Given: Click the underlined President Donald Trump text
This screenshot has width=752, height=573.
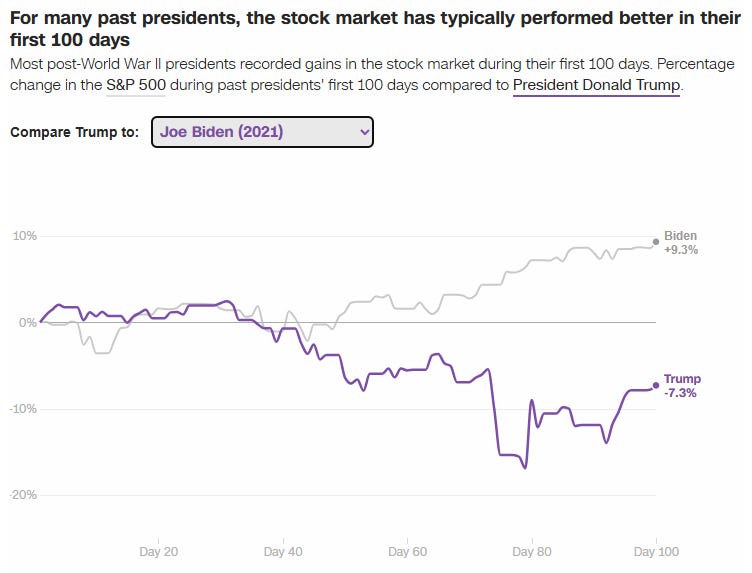Looking at the screenshot, I should [x=596, y=85].
